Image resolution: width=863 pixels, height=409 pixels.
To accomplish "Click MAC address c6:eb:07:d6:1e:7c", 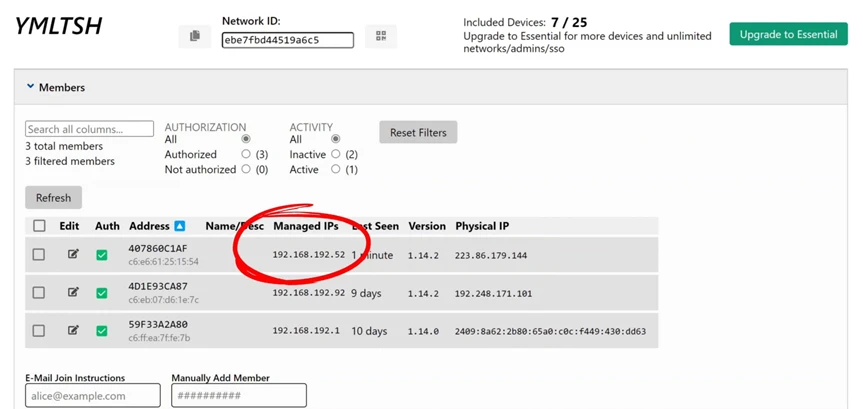I will click(163, 300).
